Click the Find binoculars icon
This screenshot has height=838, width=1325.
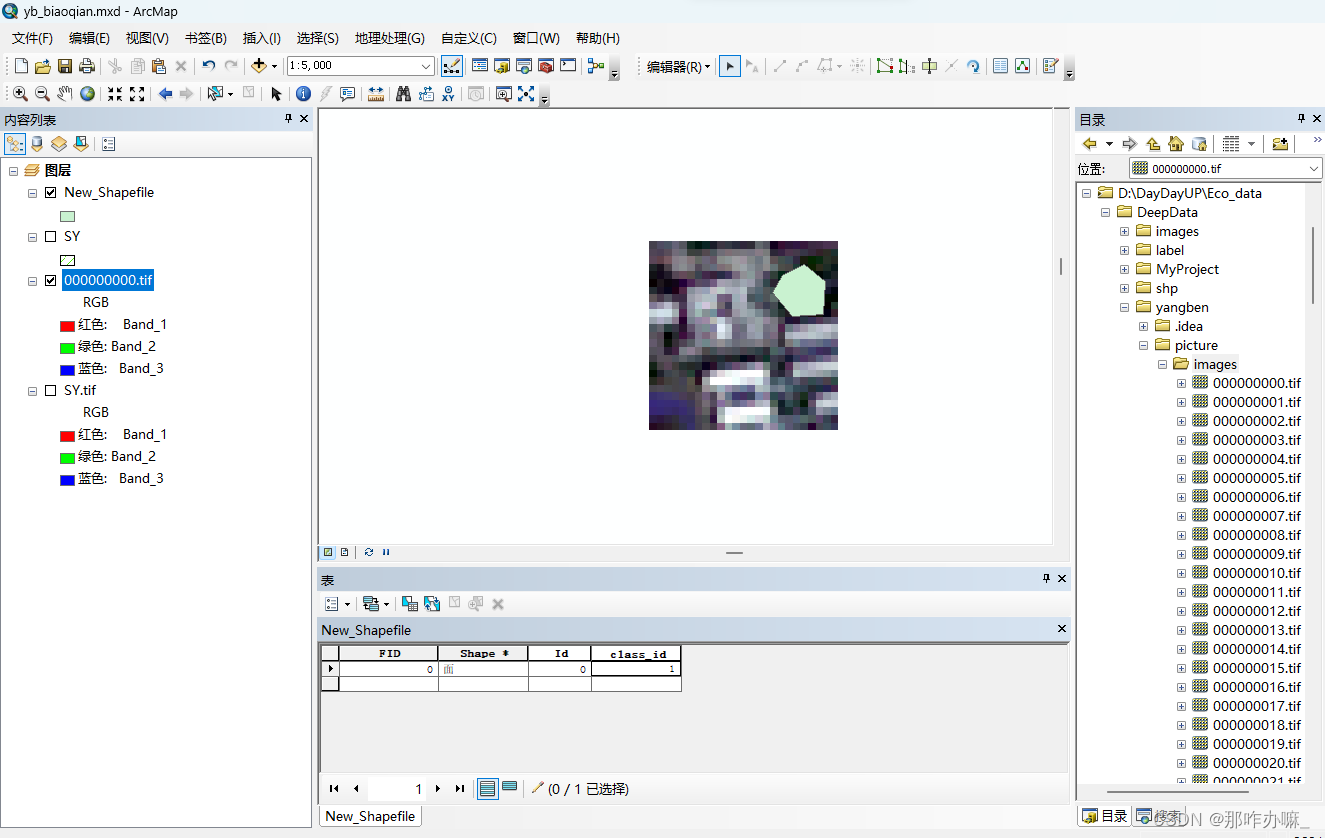pos(403,94)
